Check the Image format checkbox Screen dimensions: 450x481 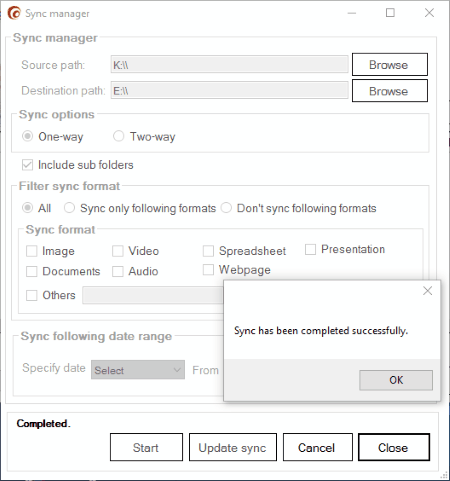coord(32,251)
